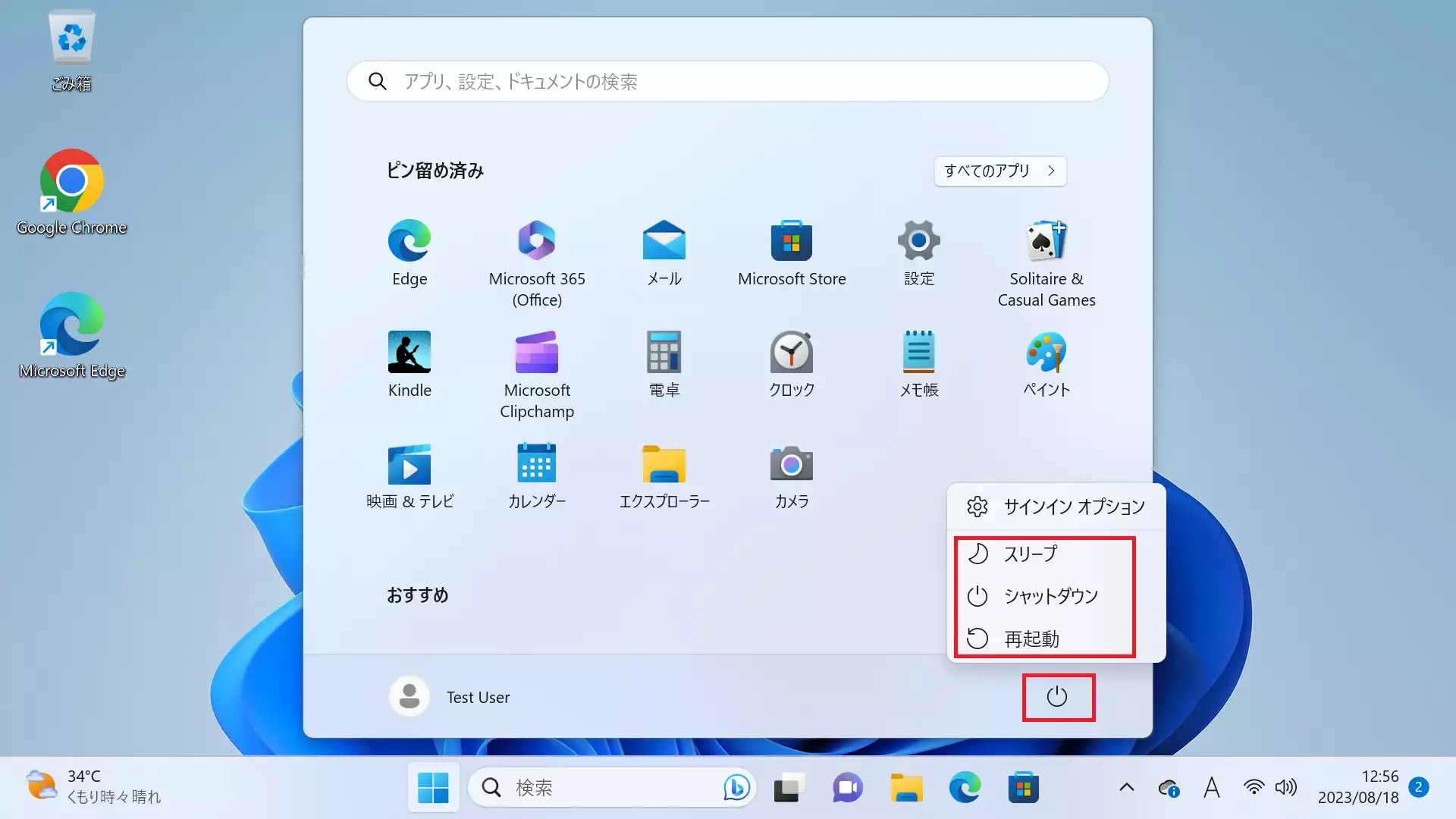Open Microsoft Store from the taskbar
This screenshot has height=819, width=1456.
tap(1023, 788)
